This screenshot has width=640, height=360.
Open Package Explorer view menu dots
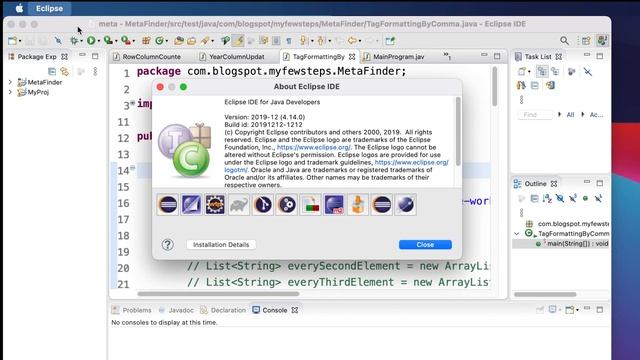point(95,71)
